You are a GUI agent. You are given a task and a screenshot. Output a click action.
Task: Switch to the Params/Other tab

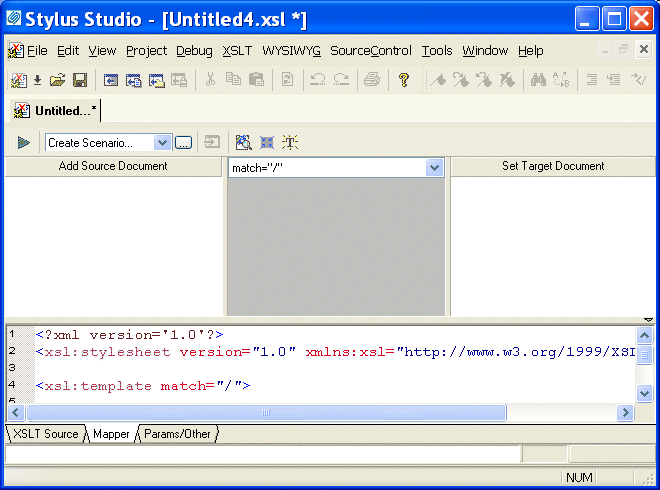[x=177, y=434]
